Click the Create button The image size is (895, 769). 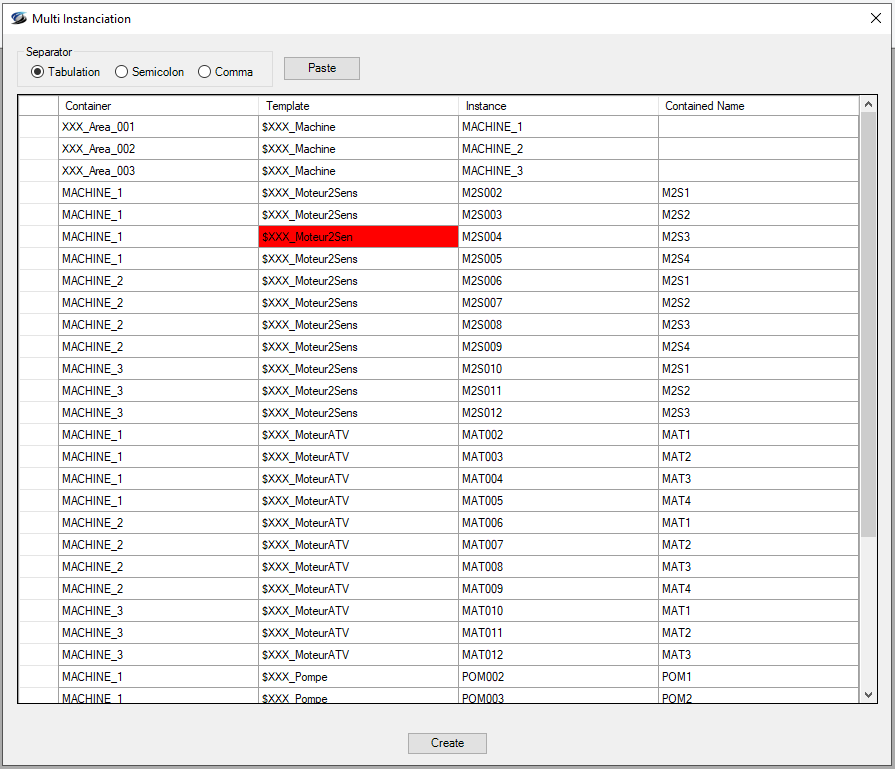(x=447, y=743)
